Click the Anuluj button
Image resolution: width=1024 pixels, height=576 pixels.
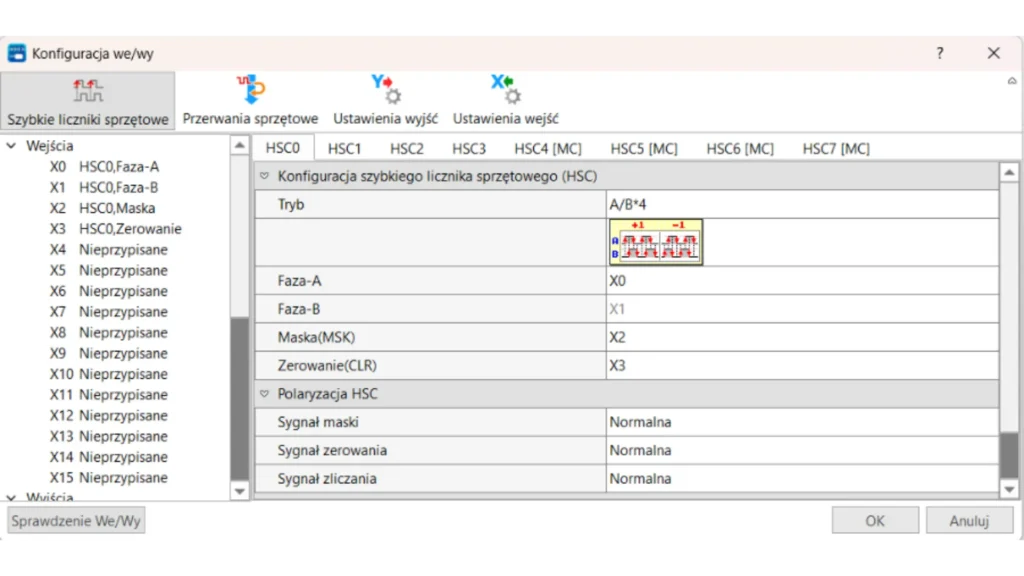point(969,520)
